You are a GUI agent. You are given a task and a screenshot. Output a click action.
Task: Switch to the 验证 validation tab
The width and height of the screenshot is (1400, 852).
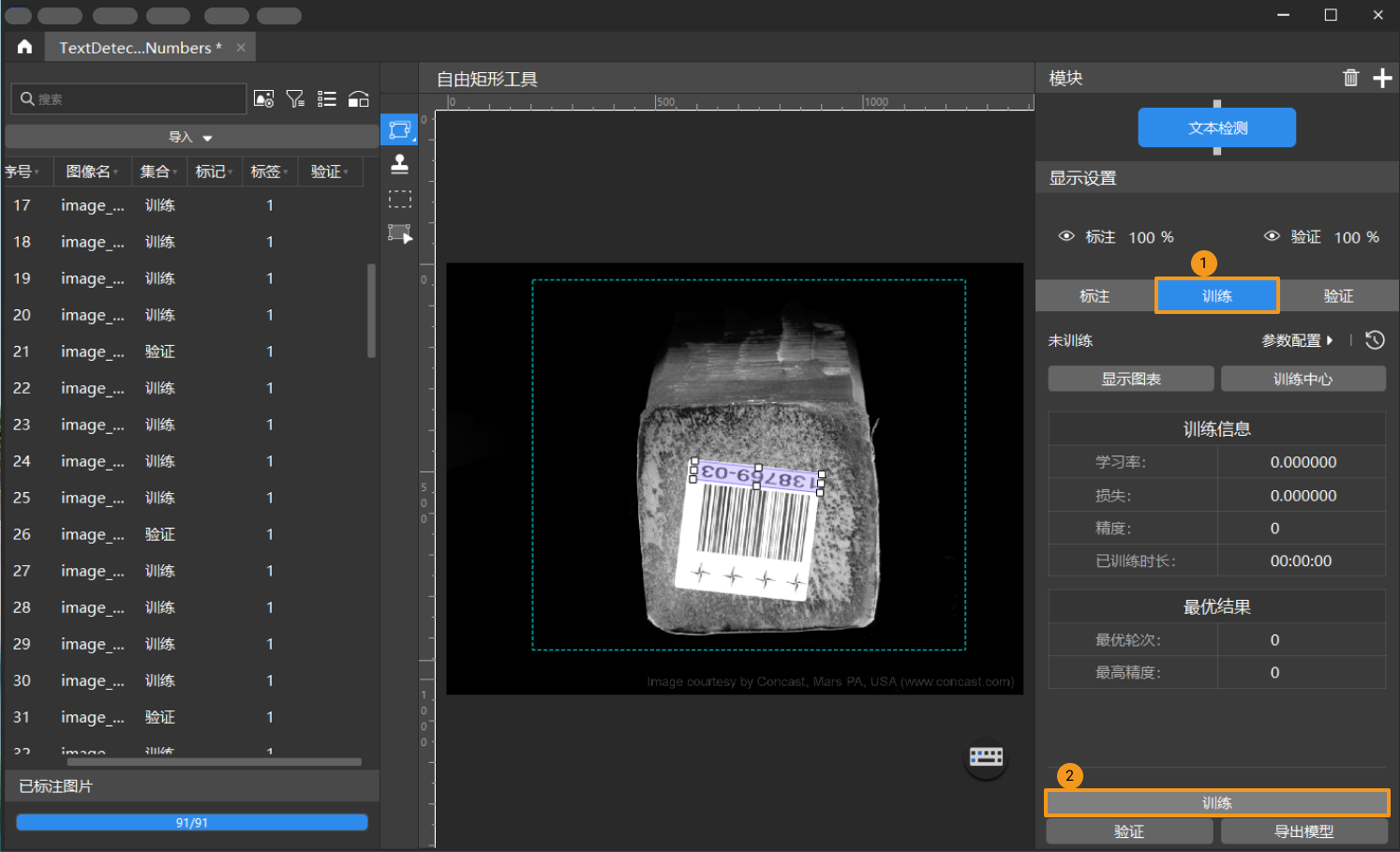click(1338, 296)
